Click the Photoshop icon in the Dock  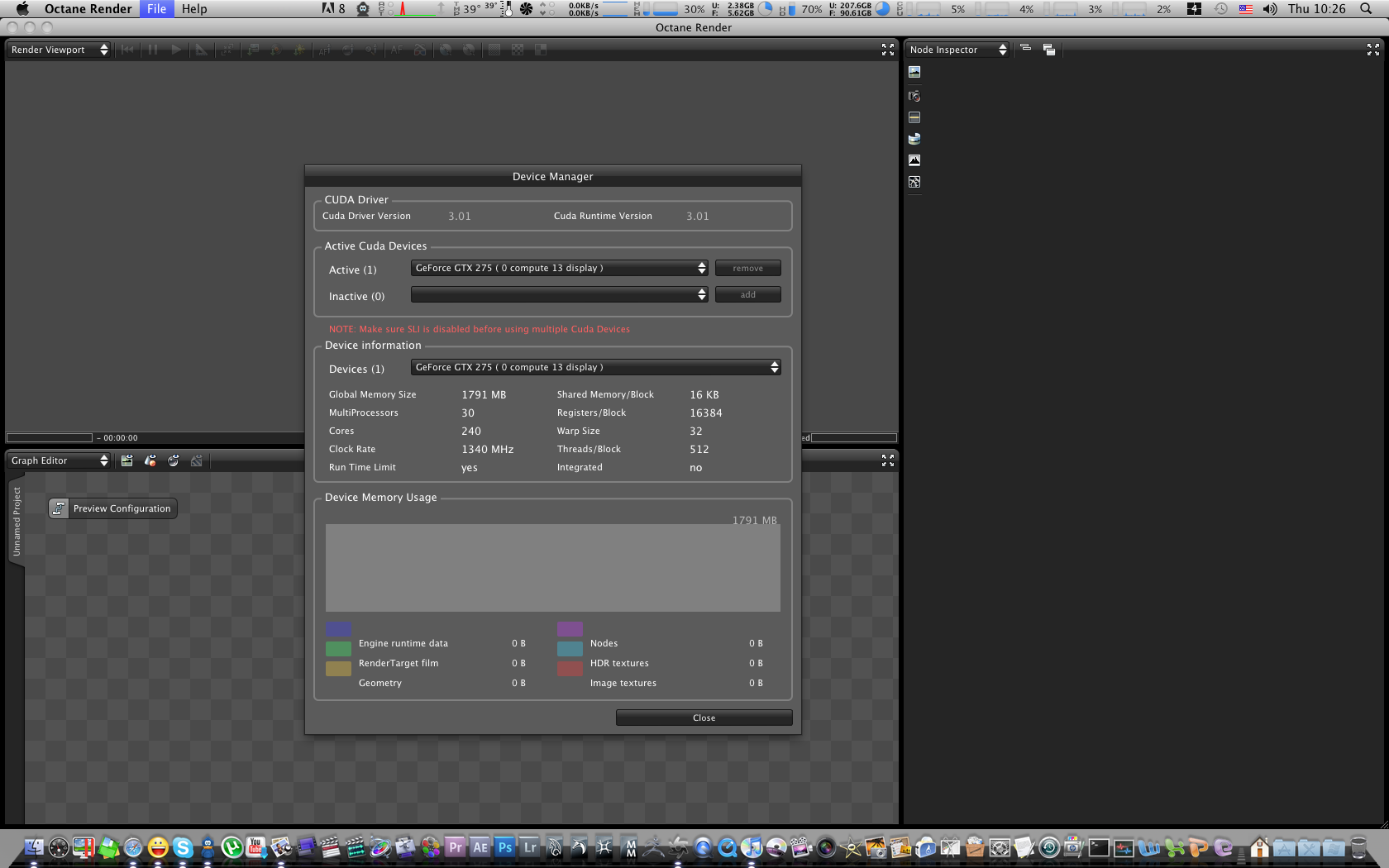click(x=505, y=847)
